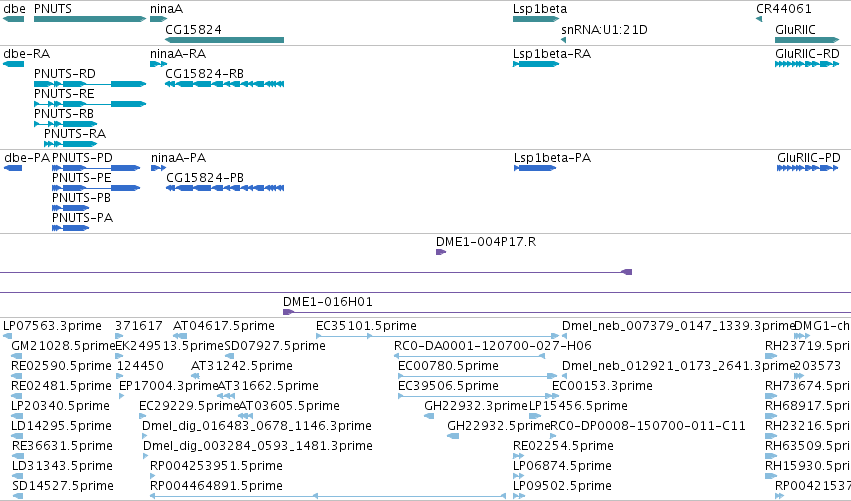
Task: Select the ninaA gene label
Action: click(167, 9)
